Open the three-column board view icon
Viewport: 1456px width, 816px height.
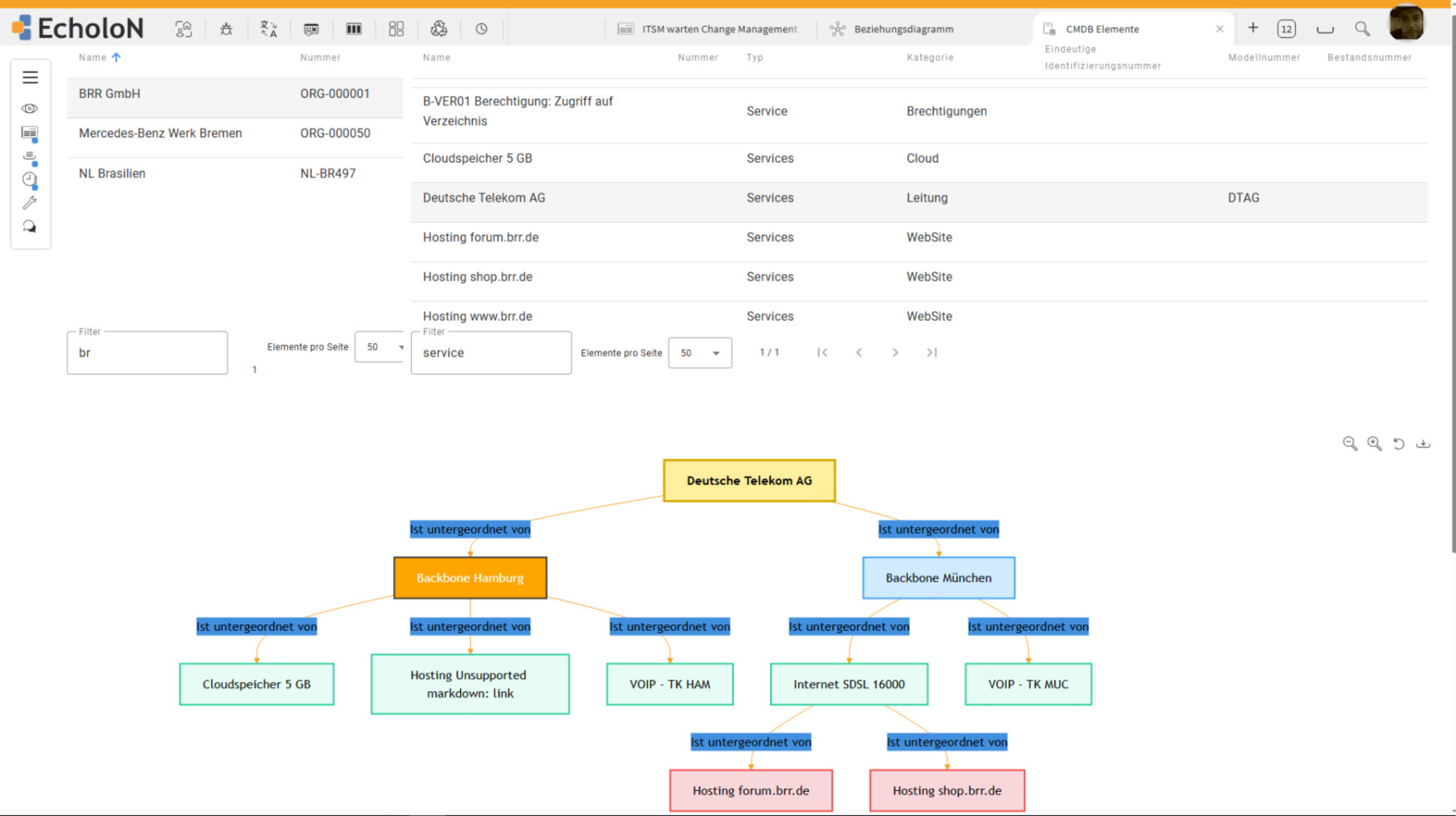[354, 29]
